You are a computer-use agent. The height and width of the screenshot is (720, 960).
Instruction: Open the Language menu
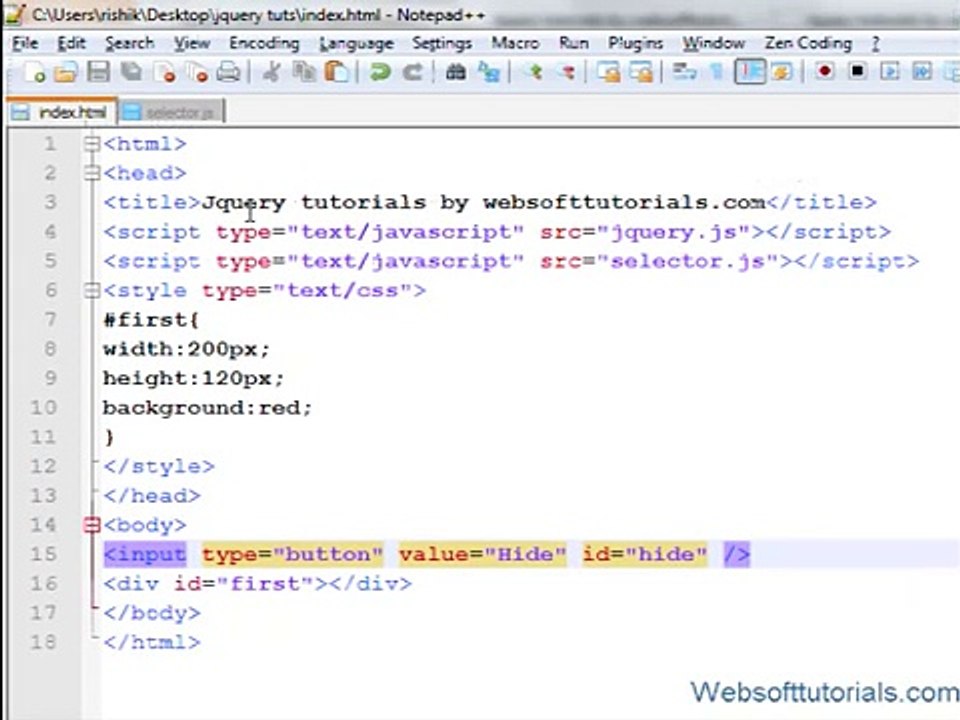pyautogui.click(x=356, y=43)
